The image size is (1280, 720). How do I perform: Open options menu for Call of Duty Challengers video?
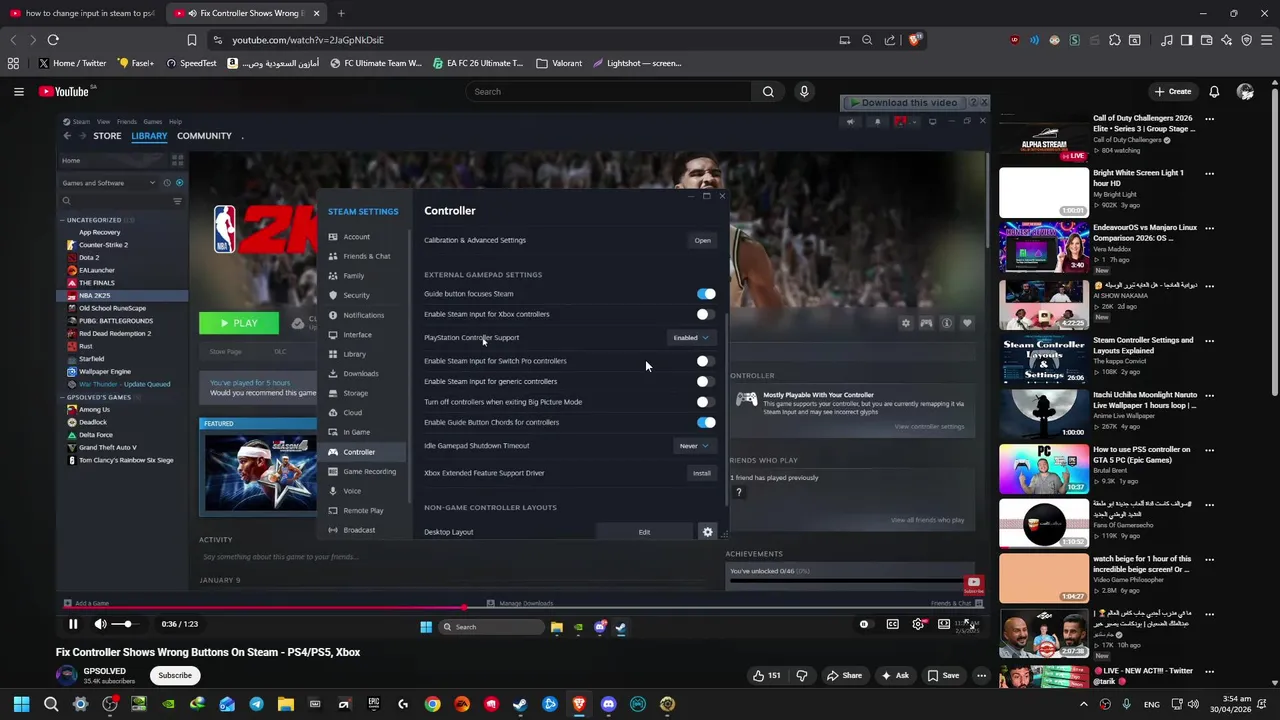[1209, 118]
